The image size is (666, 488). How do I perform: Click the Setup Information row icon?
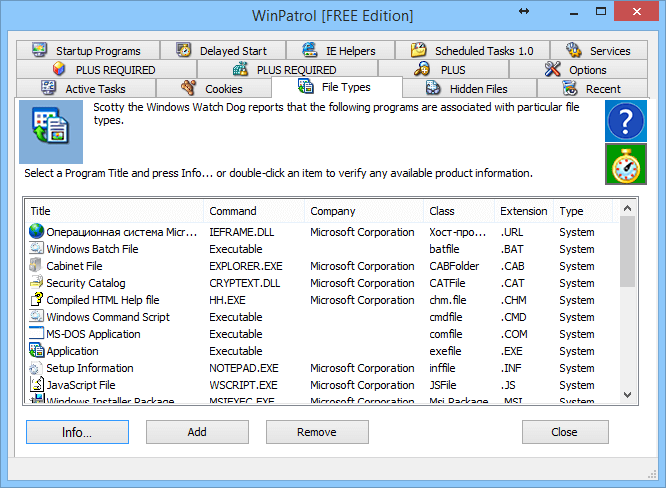37,368
